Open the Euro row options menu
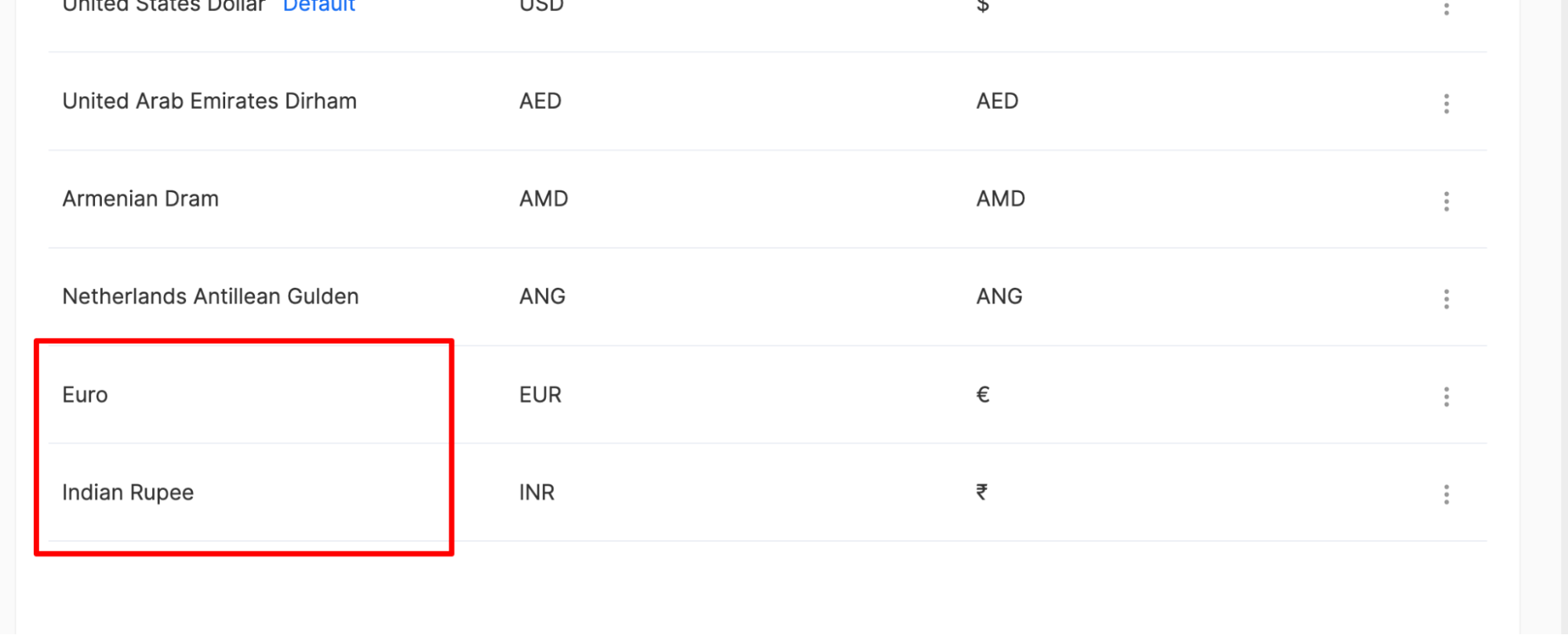Viewport: 1568px width, 635px height. click(1446, 397)
